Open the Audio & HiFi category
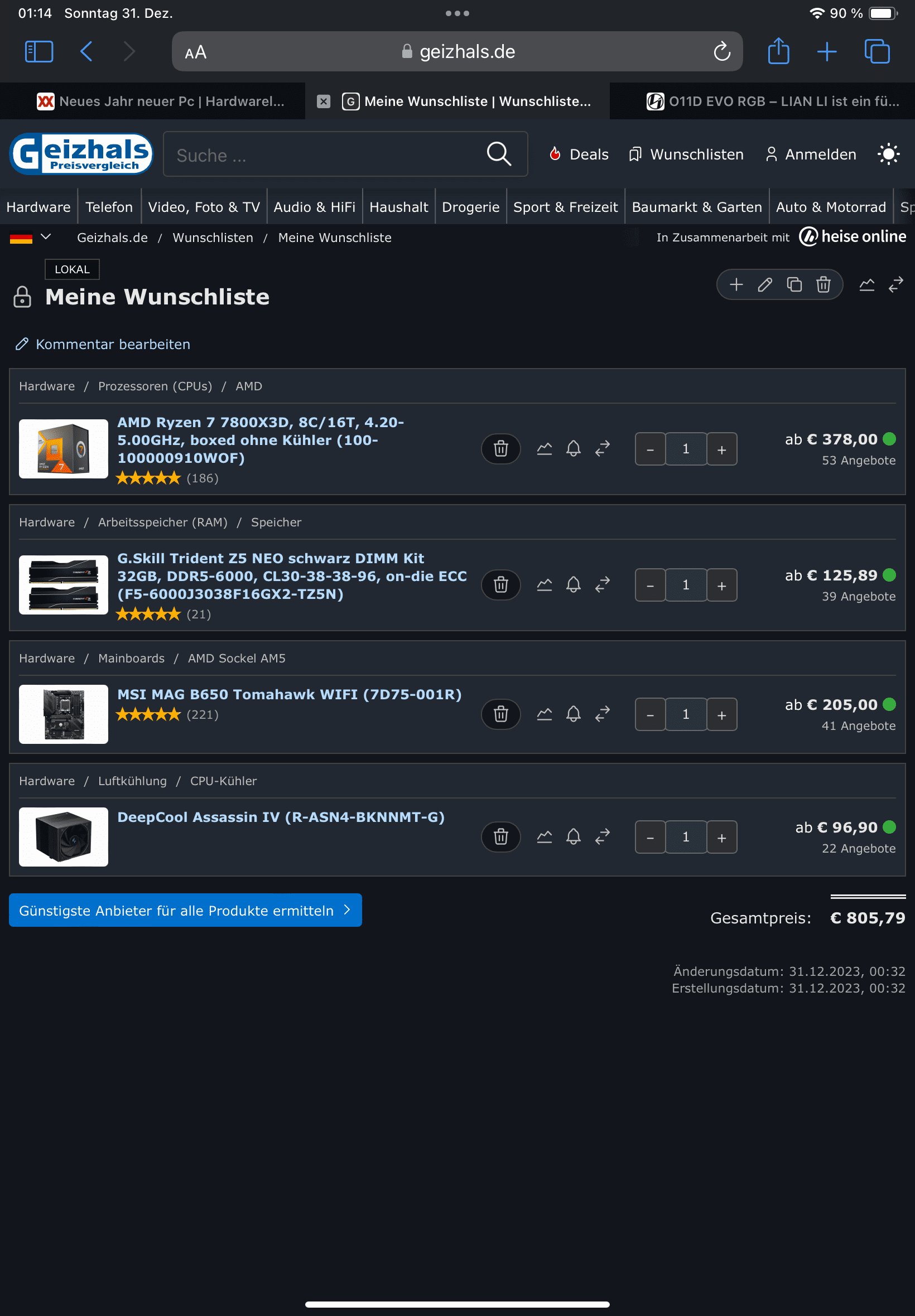Image resolution: width=915 pixels, height=1316 pixels. click(x=315, y=207)
